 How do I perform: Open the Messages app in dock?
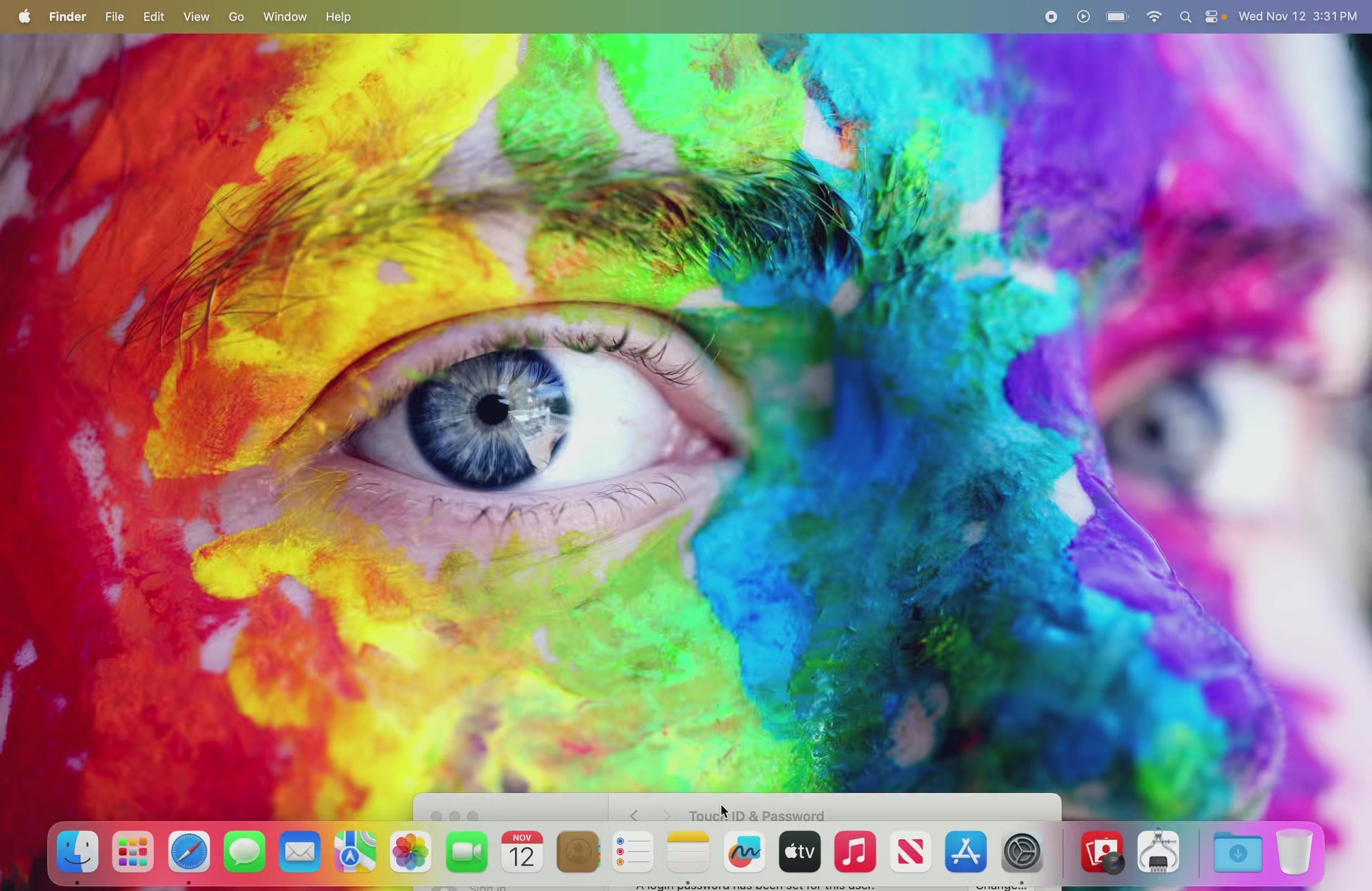244,853
